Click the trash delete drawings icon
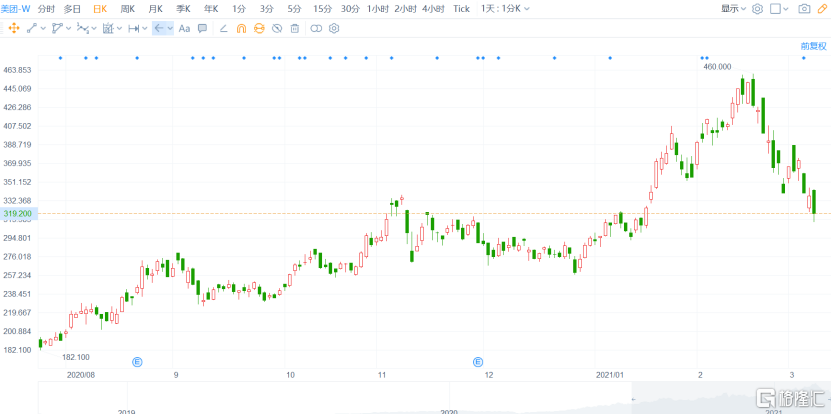 tap(294, 28)
